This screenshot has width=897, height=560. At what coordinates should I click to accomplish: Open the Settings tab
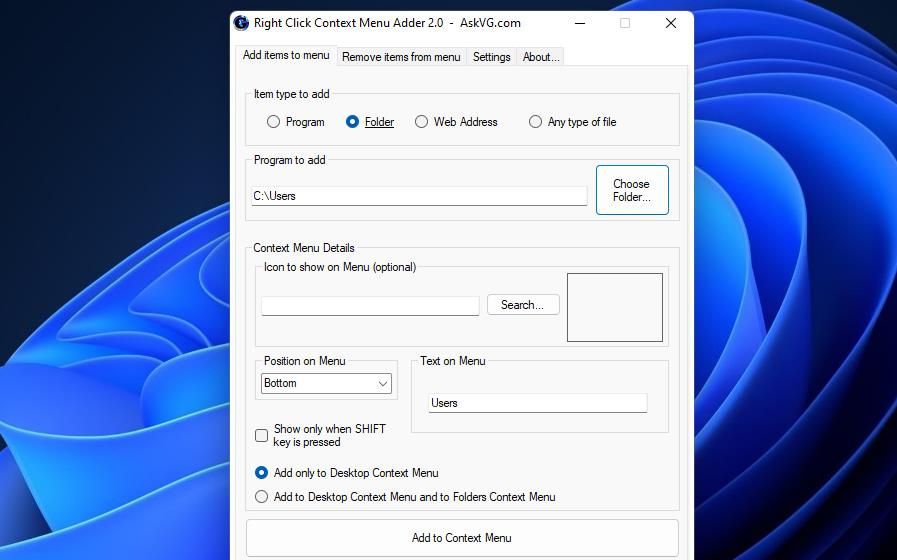[x=491, y=57]
